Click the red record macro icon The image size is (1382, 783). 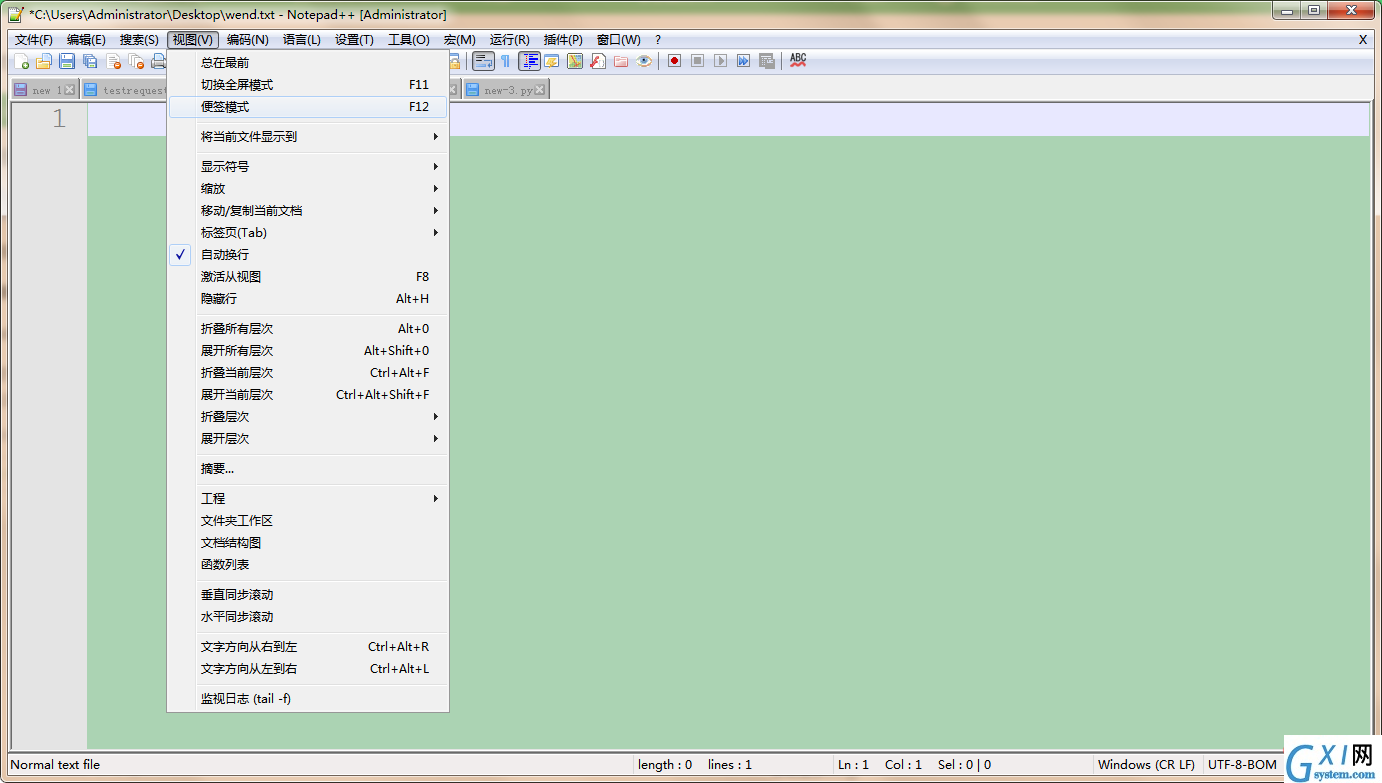(x=674, y=61)
